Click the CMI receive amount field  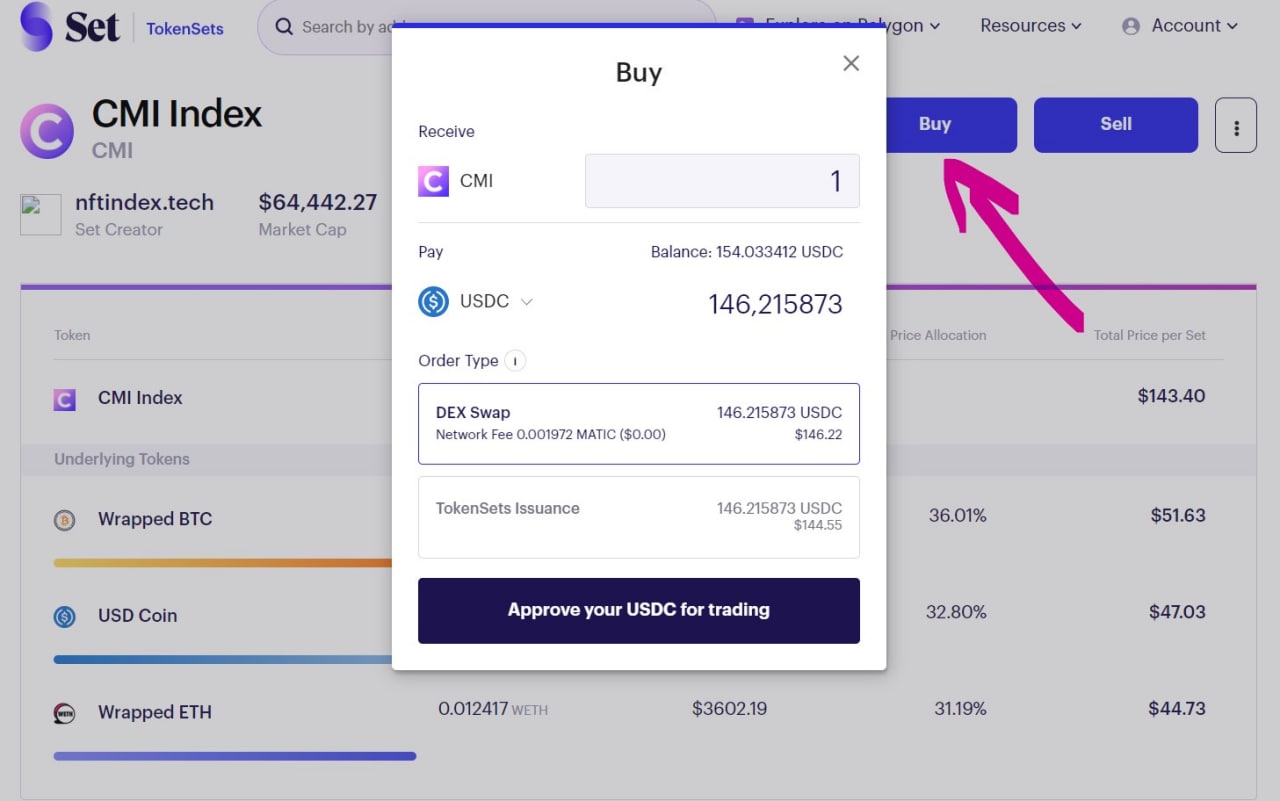pos(722,181)
